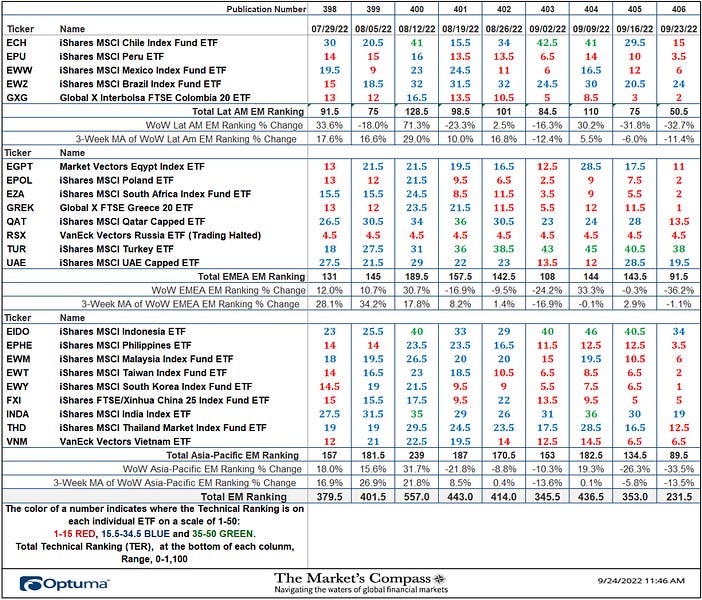Select the EPHE ticker cell
Image resolution: width=702 pixels, height=600 pixels.
point(19,346)
